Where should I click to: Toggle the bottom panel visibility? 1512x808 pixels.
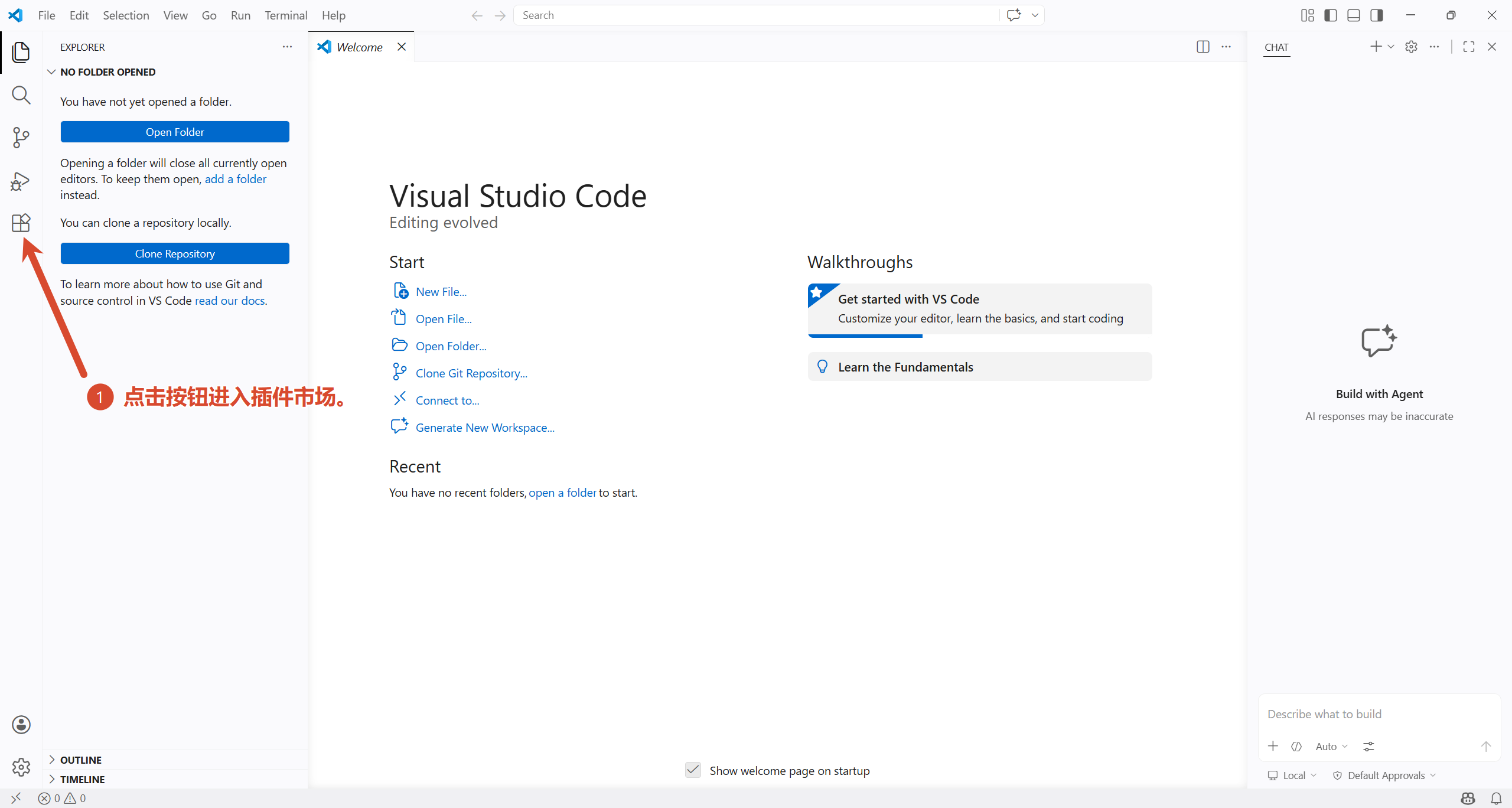point(1354,15)
